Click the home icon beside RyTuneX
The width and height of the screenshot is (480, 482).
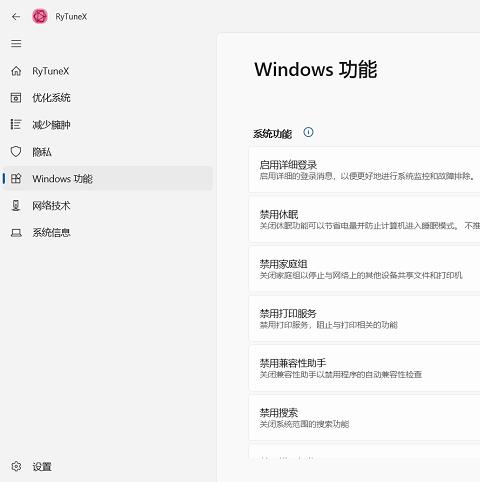point(16,71)
